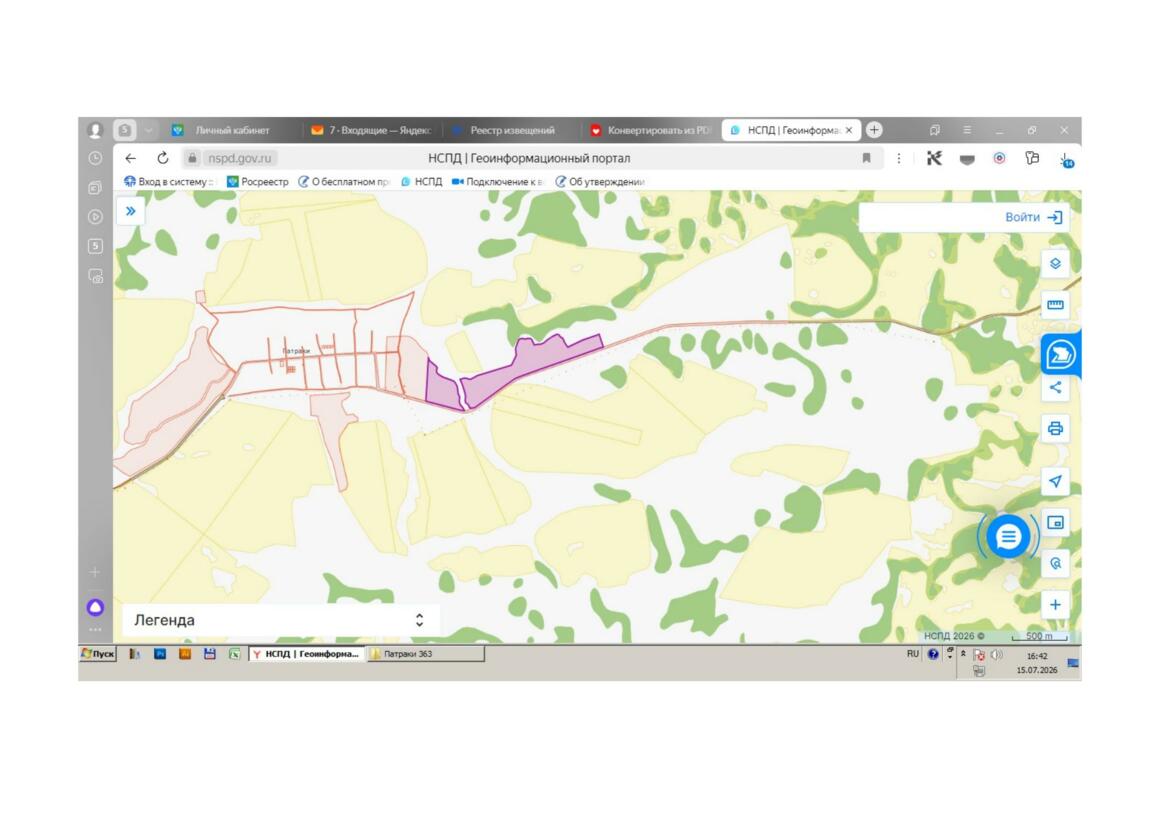Open the chat message bubble button

(1008, 537)
